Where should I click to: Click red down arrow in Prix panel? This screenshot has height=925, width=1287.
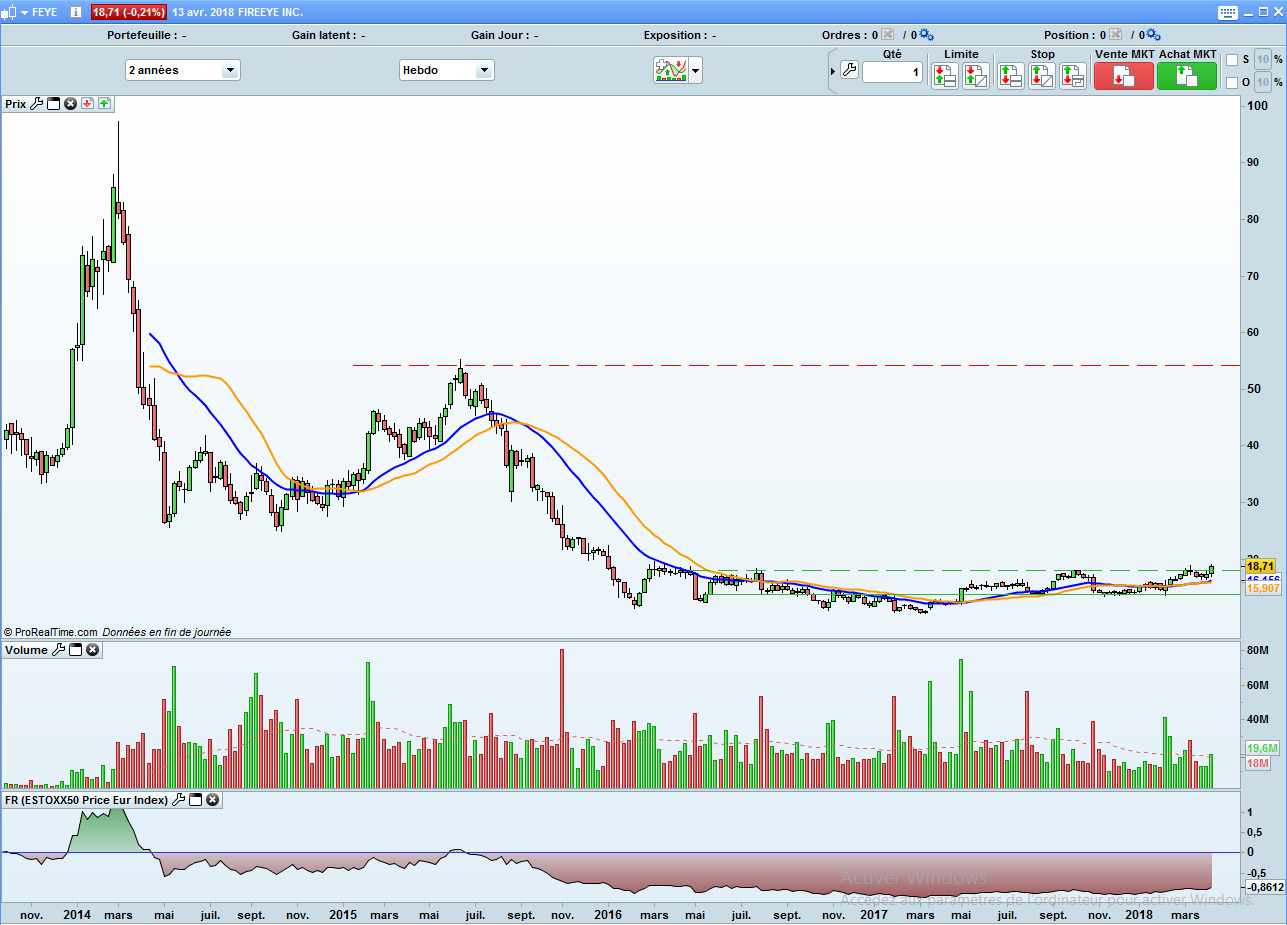[87, 103]
